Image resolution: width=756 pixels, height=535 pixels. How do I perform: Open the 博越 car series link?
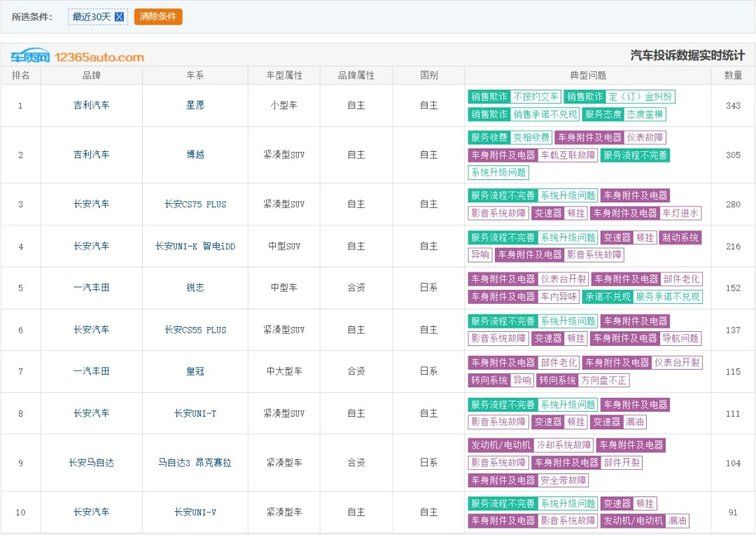tap(195, 155)
